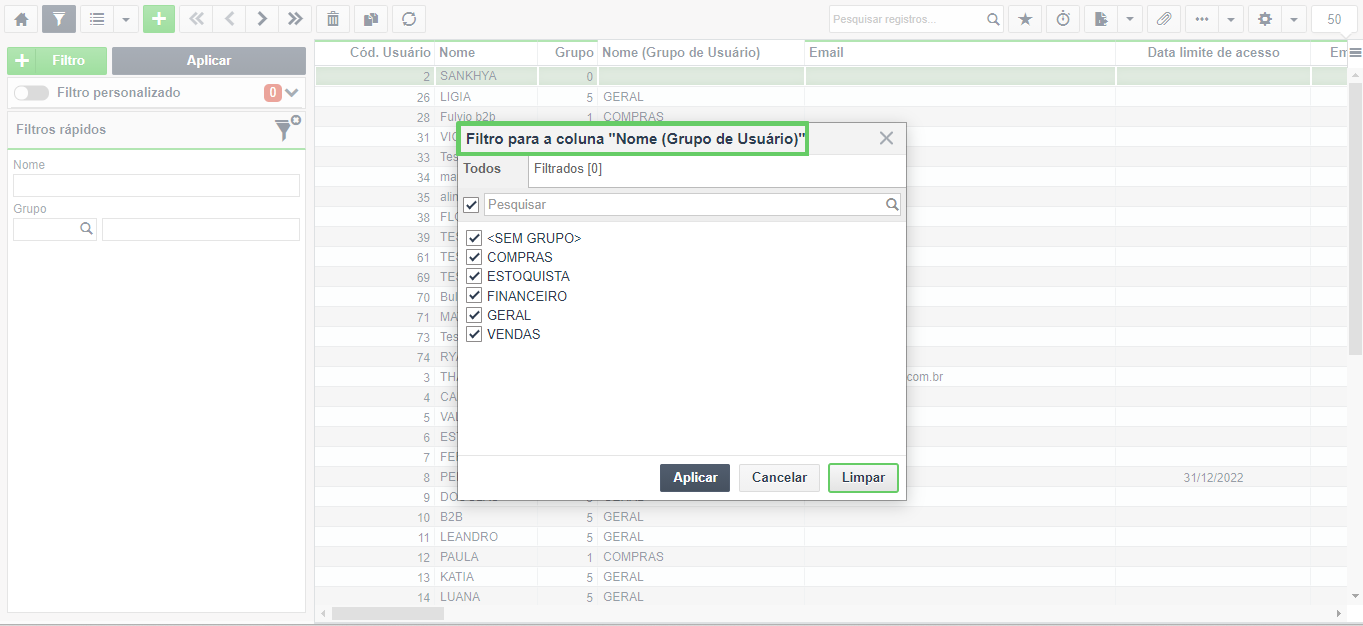The image size is (1363, 626).
Task: Expand the Filtro personalizado chevron
Action: coord(292,92)
